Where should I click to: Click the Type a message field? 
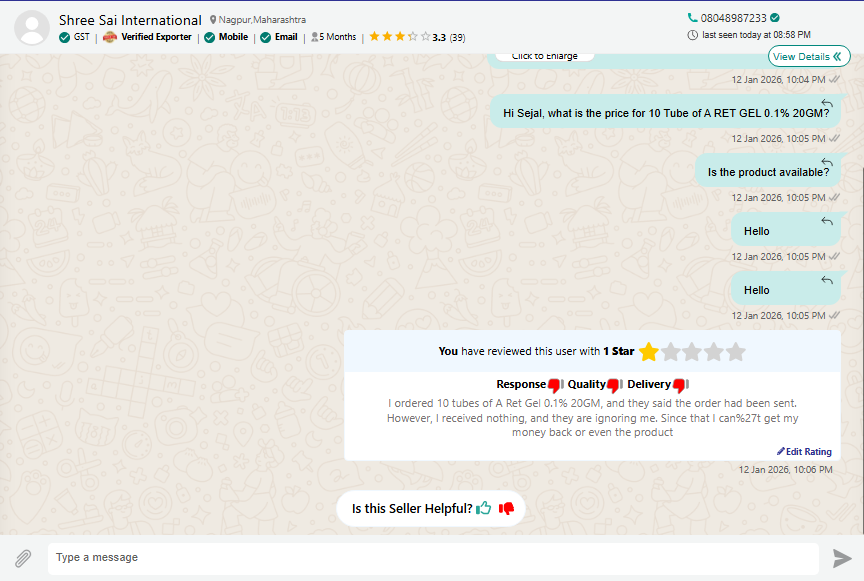tap(433, 558)
